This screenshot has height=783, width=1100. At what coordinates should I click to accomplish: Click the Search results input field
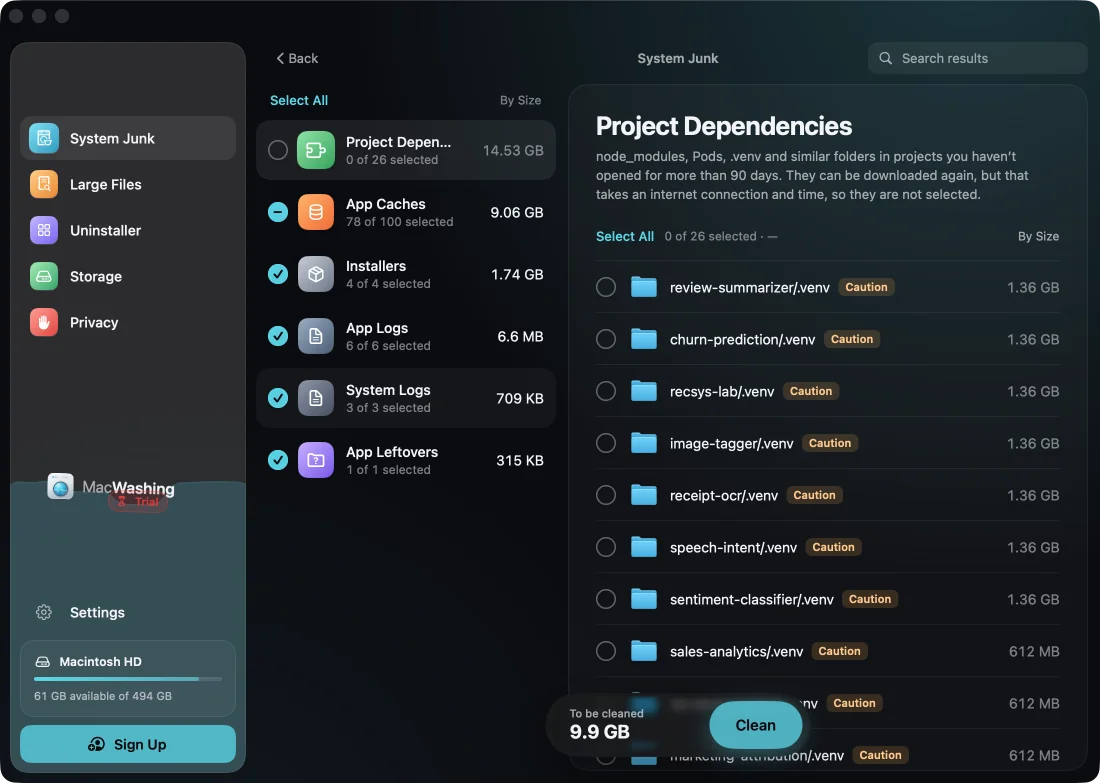[977, 58]
